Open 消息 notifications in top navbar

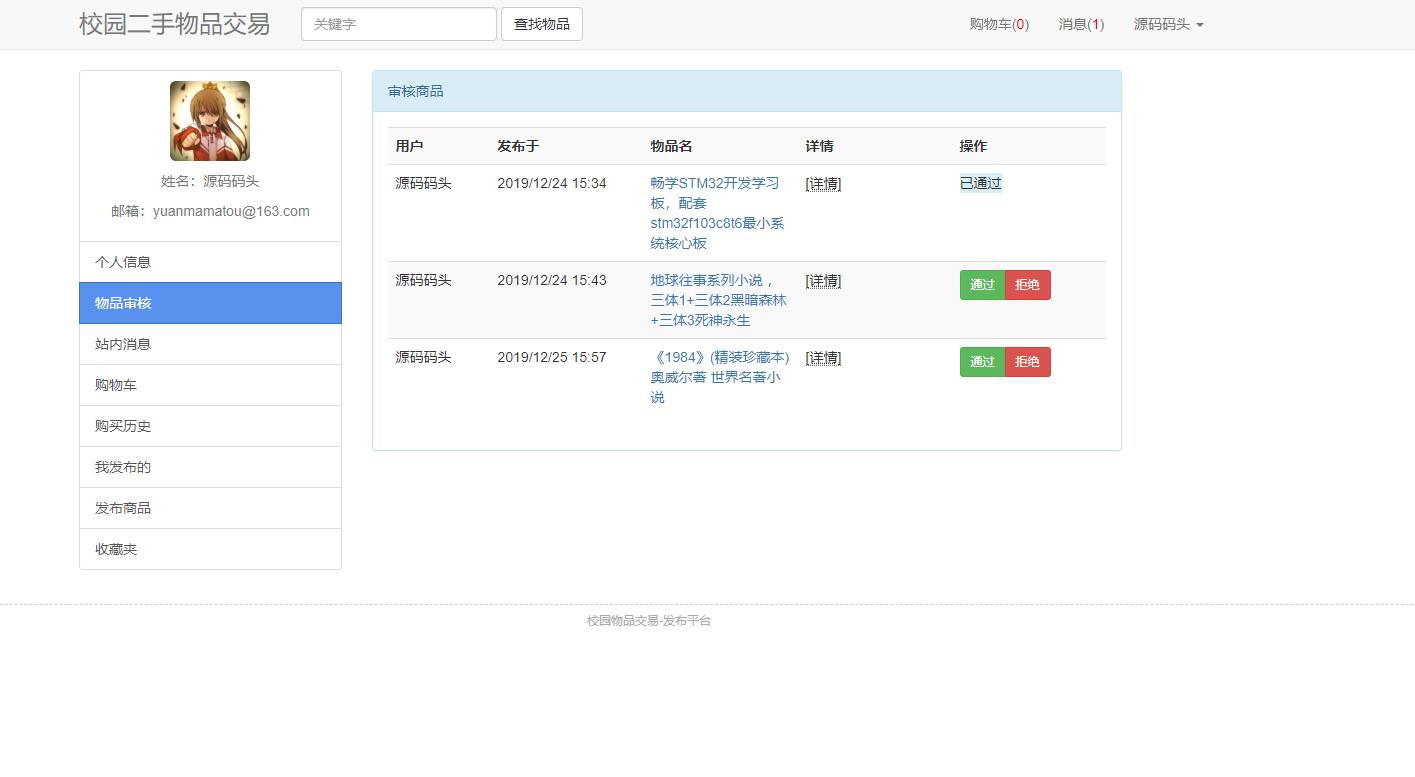tap(1081, 24)
